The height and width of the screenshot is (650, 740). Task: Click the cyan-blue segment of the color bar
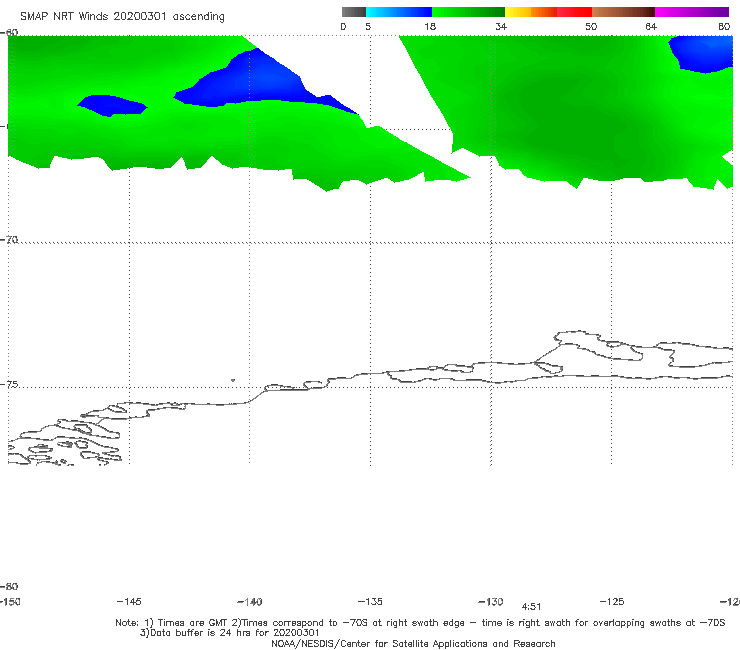click(399, 12)
